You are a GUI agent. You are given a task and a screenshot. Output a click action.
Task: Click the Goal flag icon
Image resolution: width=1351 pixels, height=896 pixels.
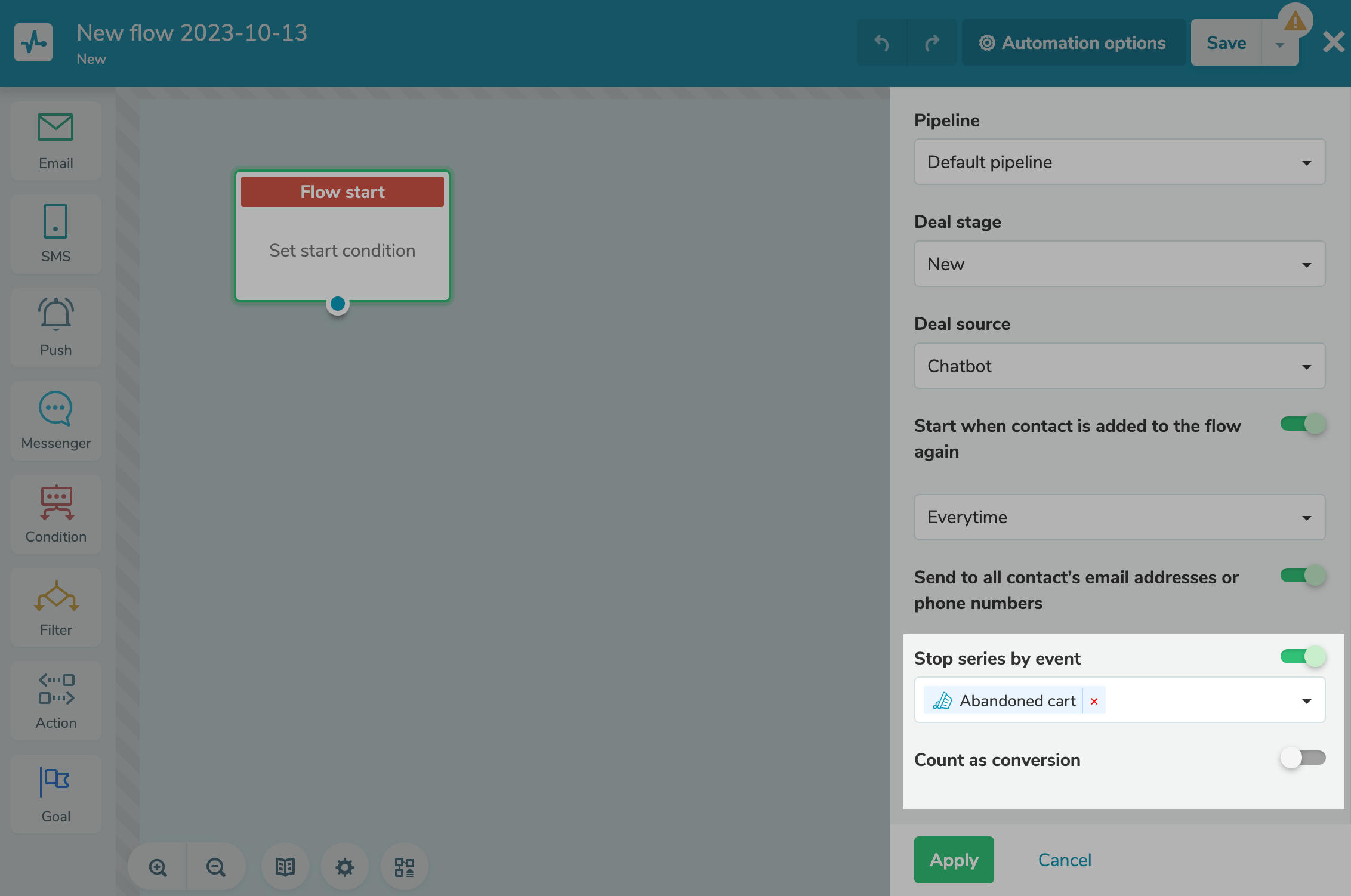pyautogui.click(x=55, y=781)
